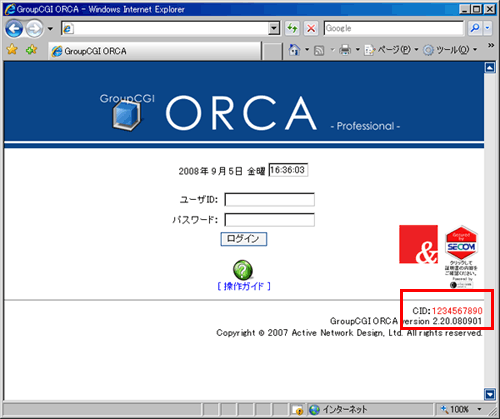Expand the zoom level 100% dropdown
This screenshot has width=500, height=419.
(x=479, y=409)
